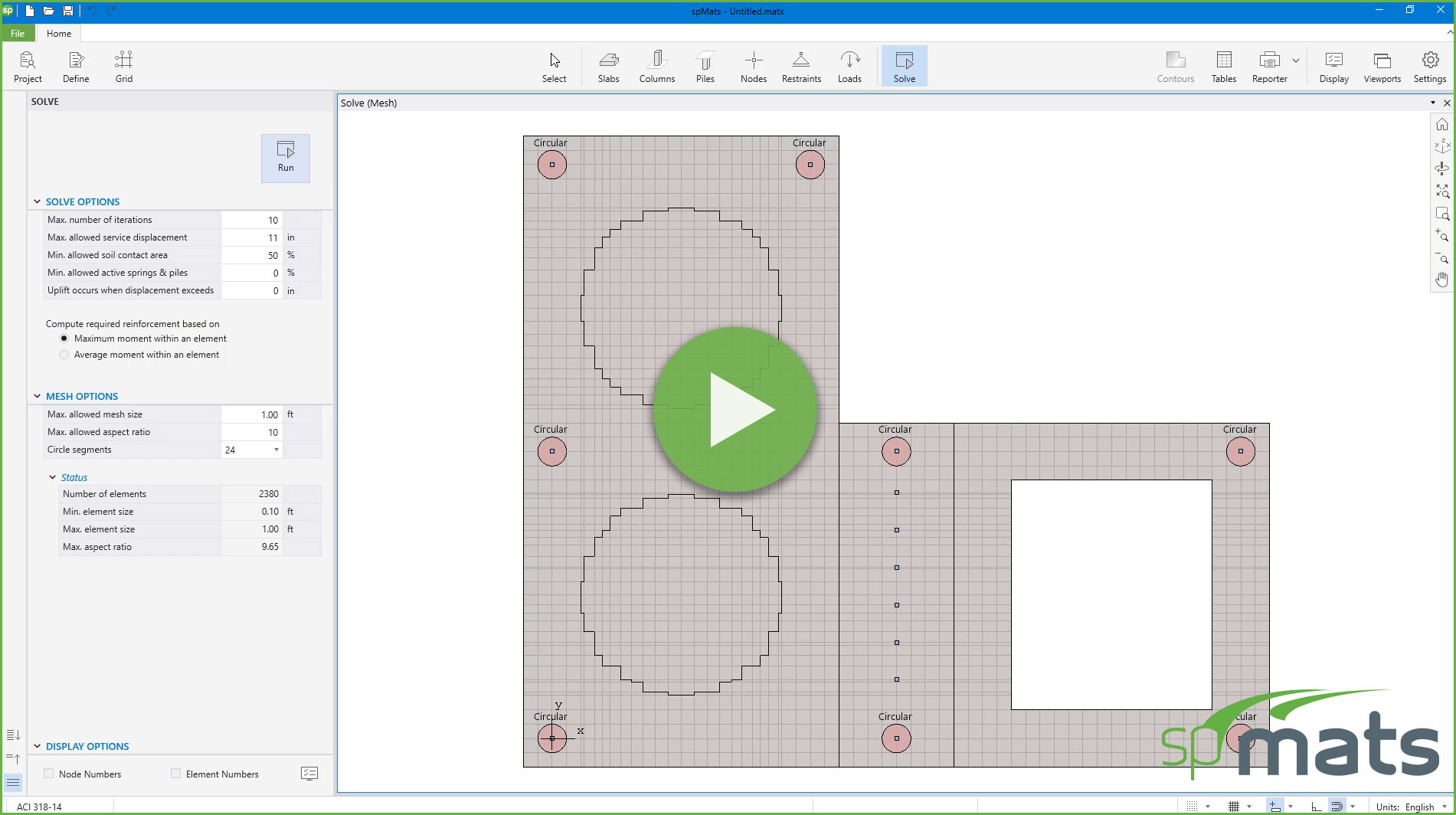The height and width of the screenshot is (815, 1456).
Task: Open the Viewports icon
Action: pyautogui.click(x=1382, y=67)
